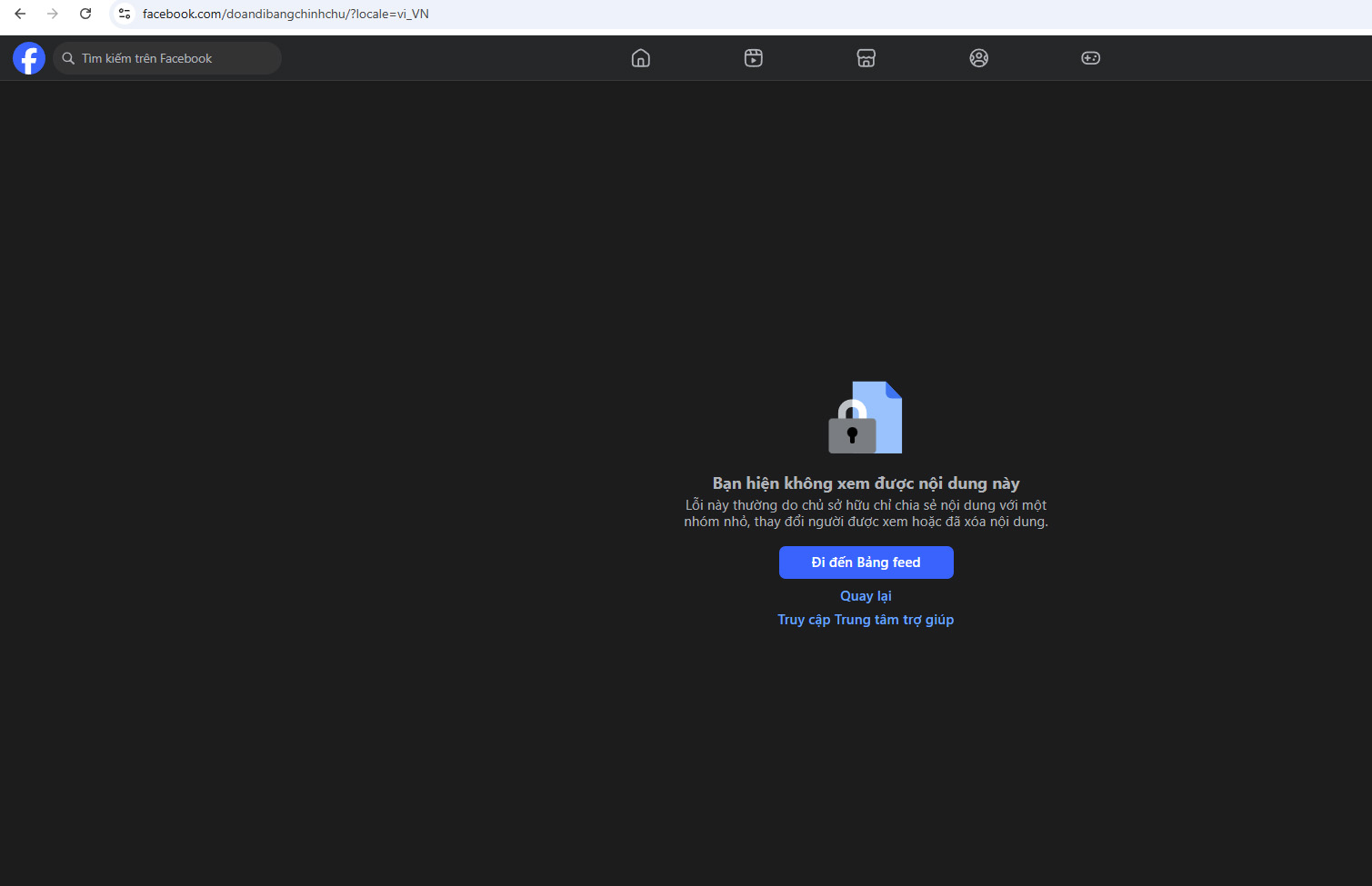Click the magnifier icon in Facebook search
This screenshot has width=1372, height=886.
[x=68, y=58]
